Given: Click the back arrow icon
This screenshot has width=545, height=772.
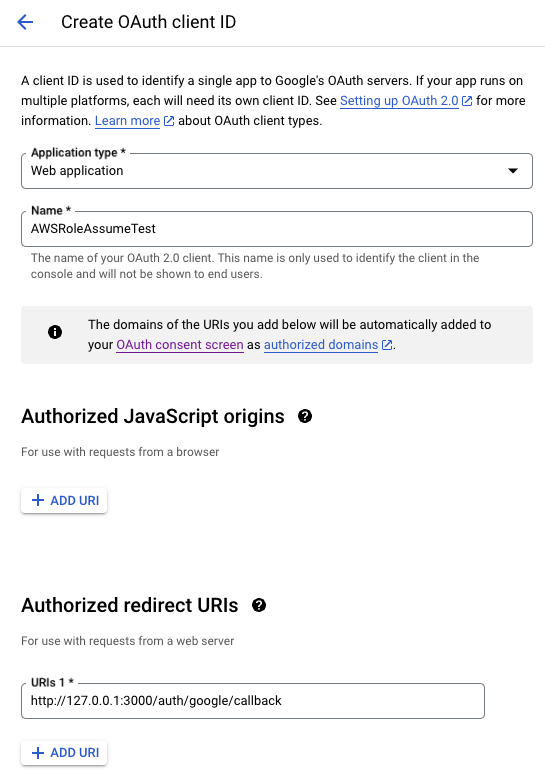Looking at the screenshot, I should (x=25, y=22).
